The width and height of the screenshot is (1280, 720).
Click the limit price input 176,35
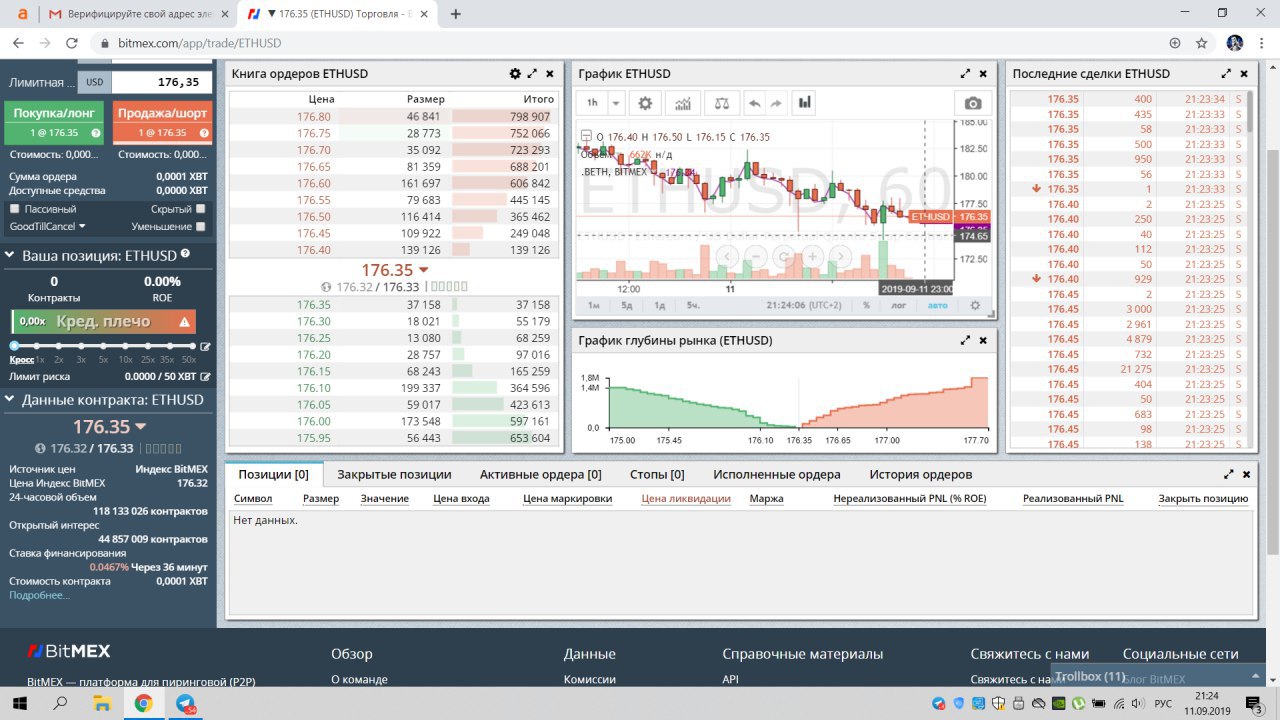(x=162, y=83)
